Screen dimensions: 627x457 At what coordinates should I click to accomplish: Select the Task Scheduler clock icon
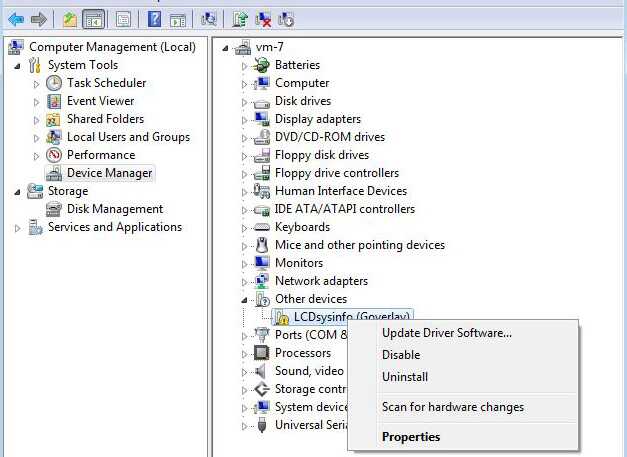pyautogui.click(x=54, y=83)
